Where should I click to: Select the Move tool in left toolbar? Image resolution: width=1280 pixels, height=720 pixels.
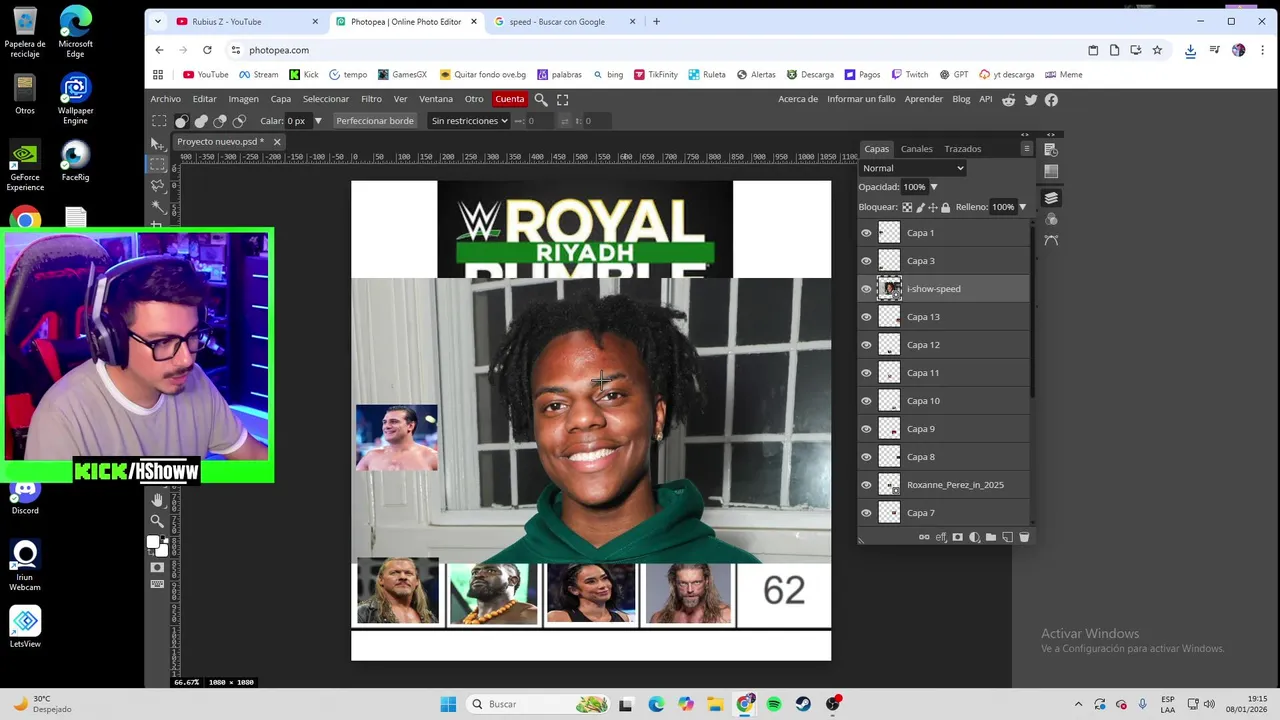[x=157, y=145]
